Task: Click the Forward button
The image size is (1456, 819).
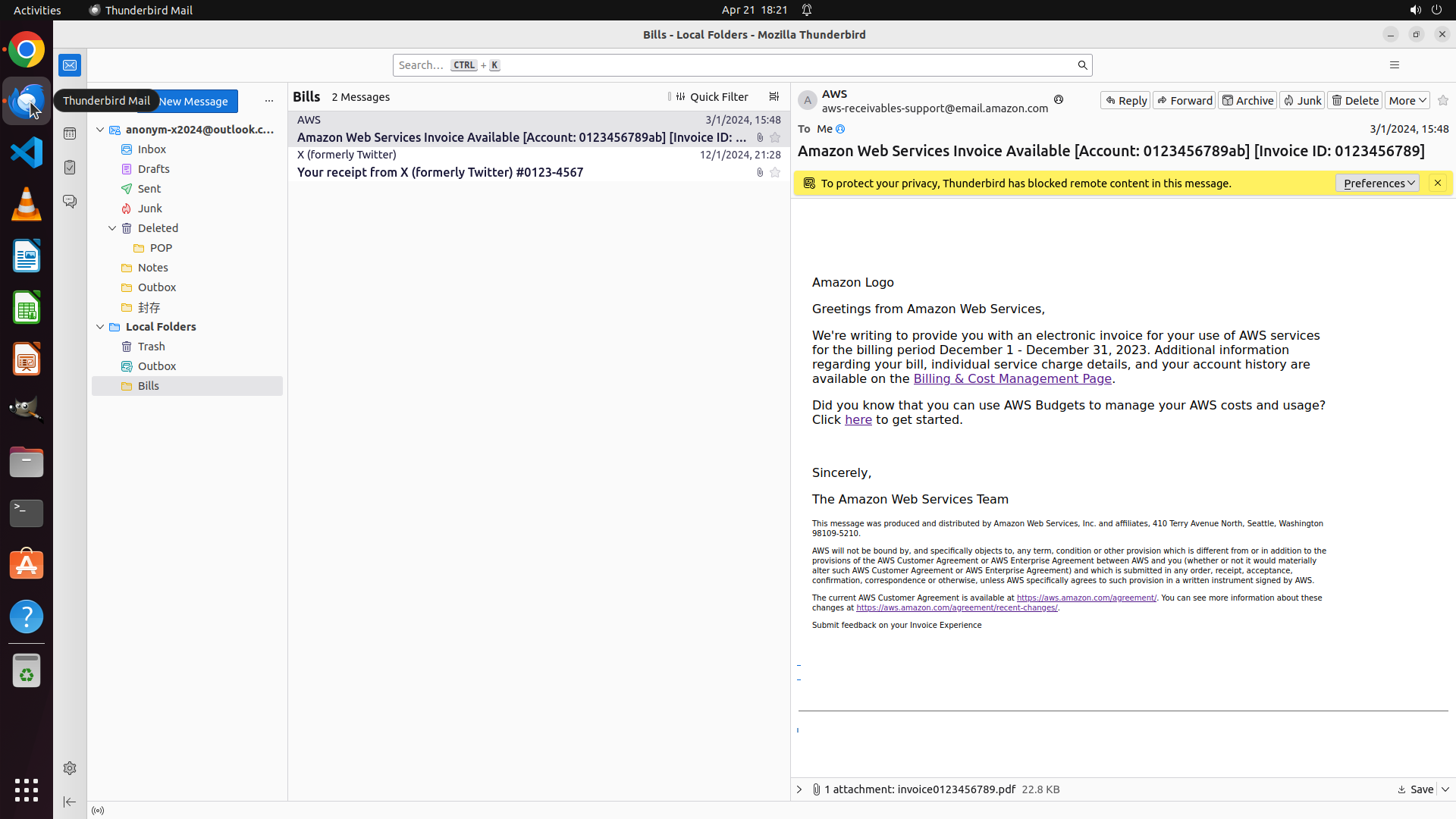Action: [x=1184, y=101]
